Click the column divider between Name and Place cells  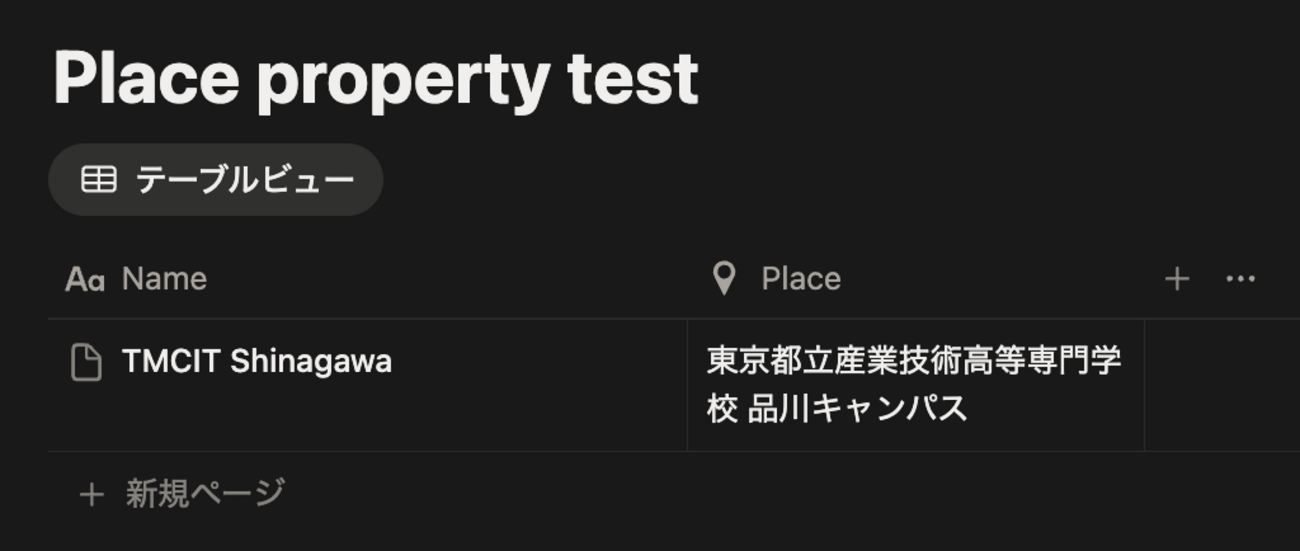687,385
